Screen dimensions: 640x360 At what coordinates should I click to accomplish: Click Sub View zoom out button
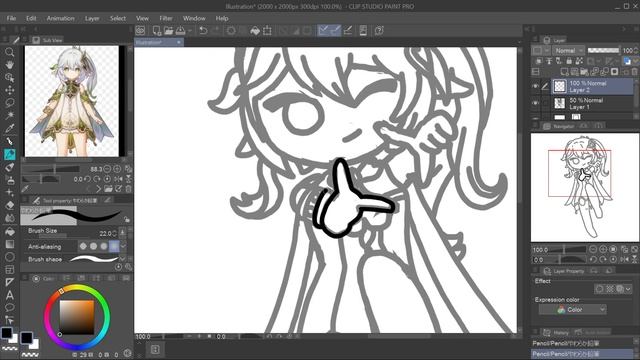[107, 169]
